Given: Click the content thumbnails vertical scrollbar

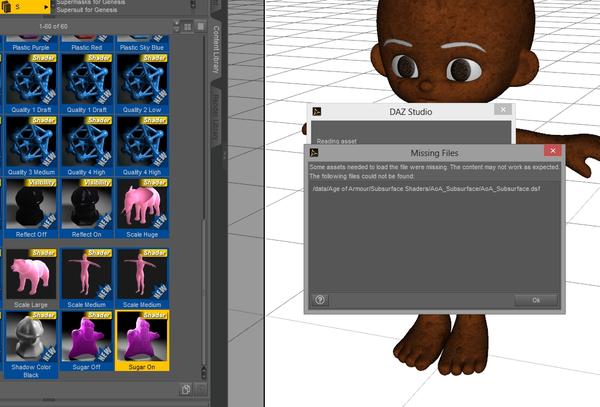Looking at the screenshot, I should 204,291.
